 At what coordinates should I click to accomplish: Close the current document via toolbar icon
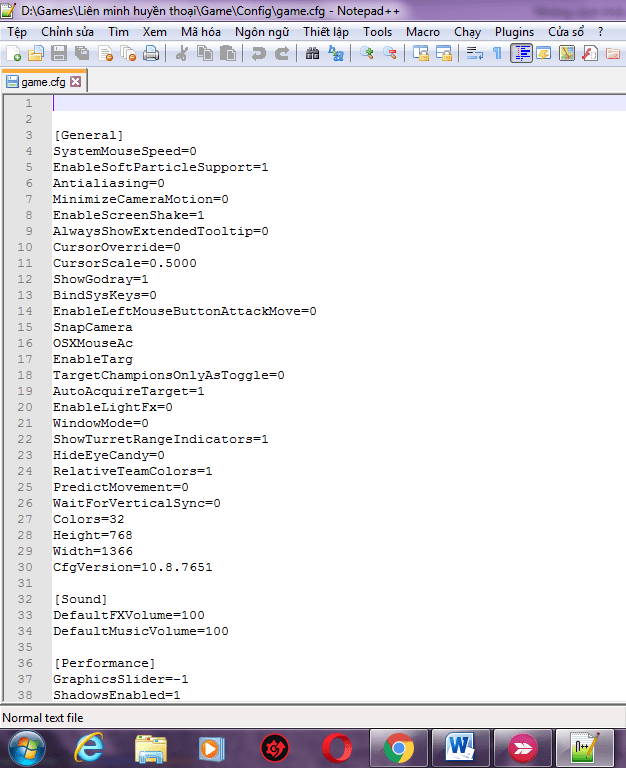click(x=105, y=53)
